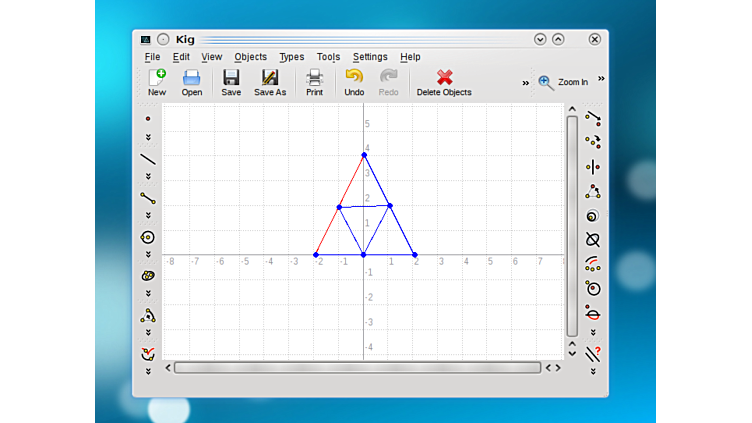Click the Delete Objects red X
Image resolution: width=752 pixels, height=423 pixels.
click(x=444, y=78)
